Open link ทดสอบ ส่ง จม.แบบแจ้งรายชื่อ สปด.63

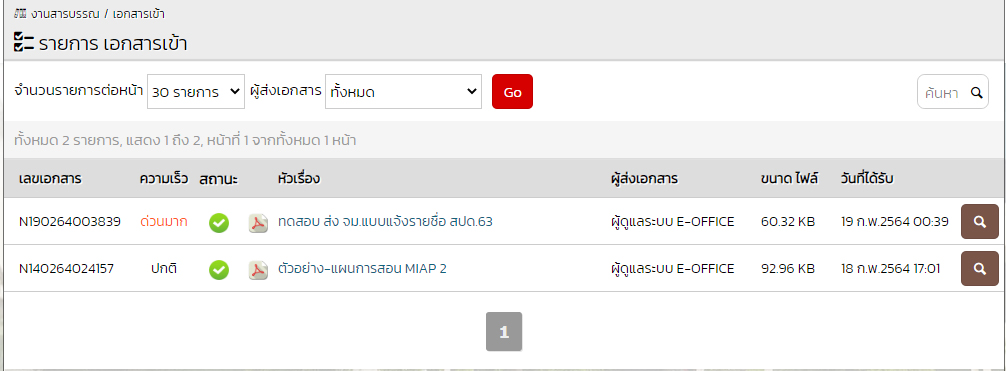(x=385, y=222)
